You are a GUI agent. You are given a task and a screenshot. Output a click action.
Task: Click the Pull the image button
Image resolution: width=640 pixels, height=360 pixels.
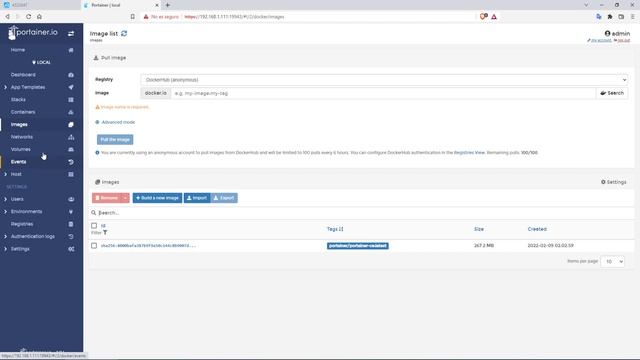pos(115,140)
